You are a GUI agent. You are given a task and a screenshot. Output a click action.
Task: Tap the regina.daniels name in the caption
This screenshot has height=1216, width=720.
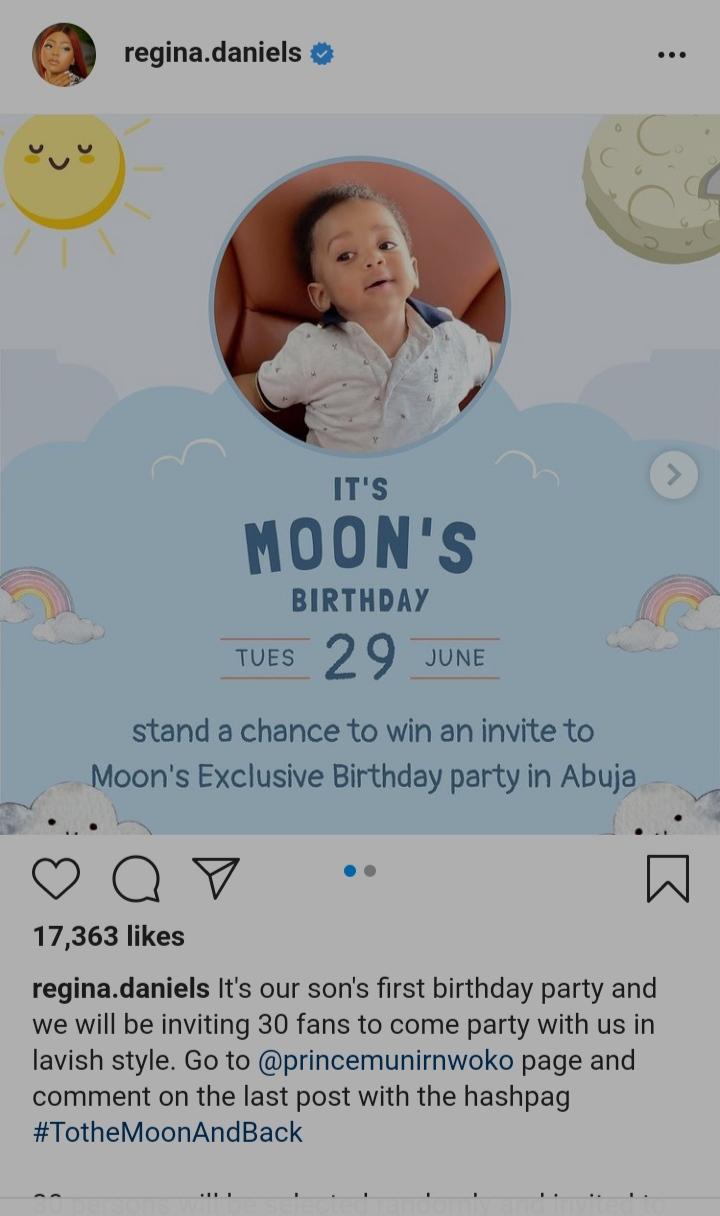pos(121,988)
